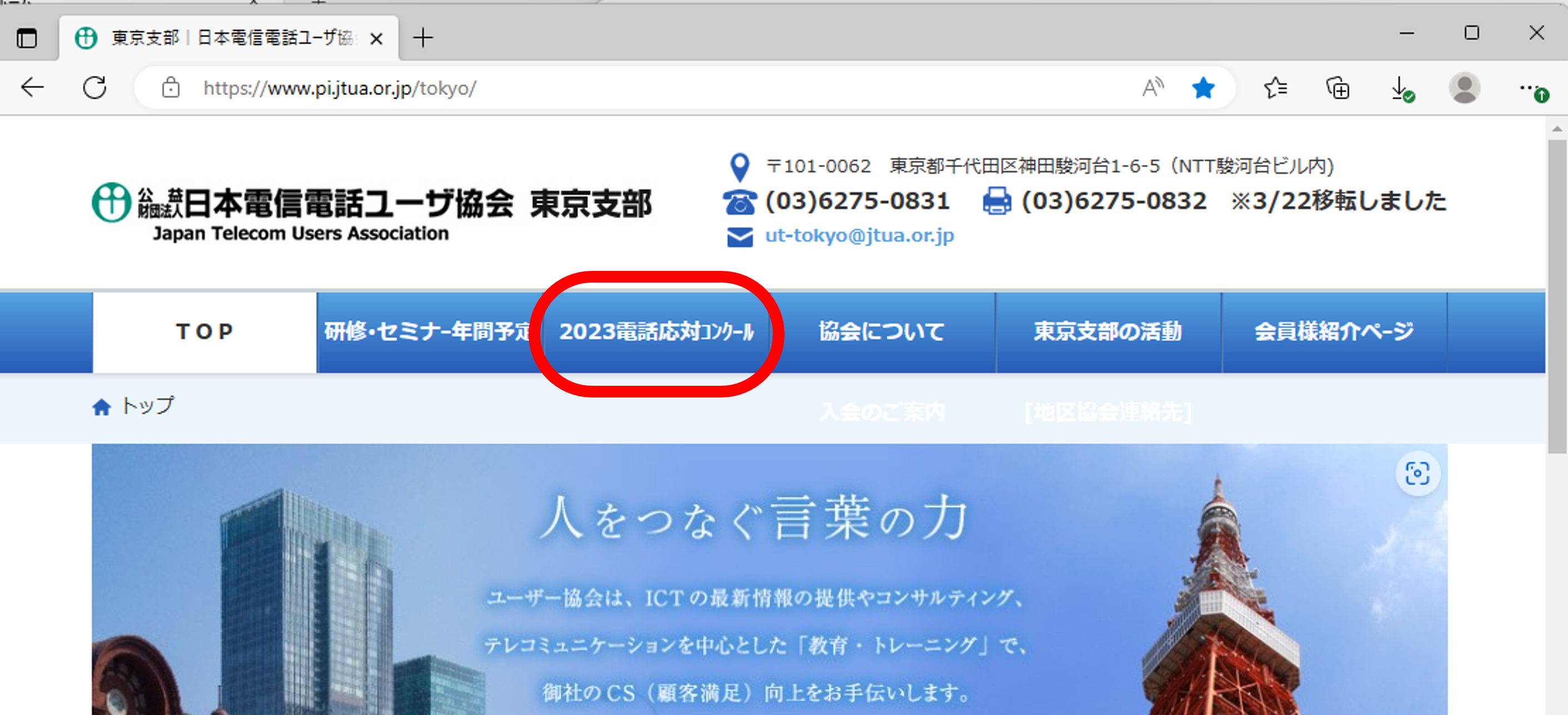Minimize the browser window

pos(1406,33)
